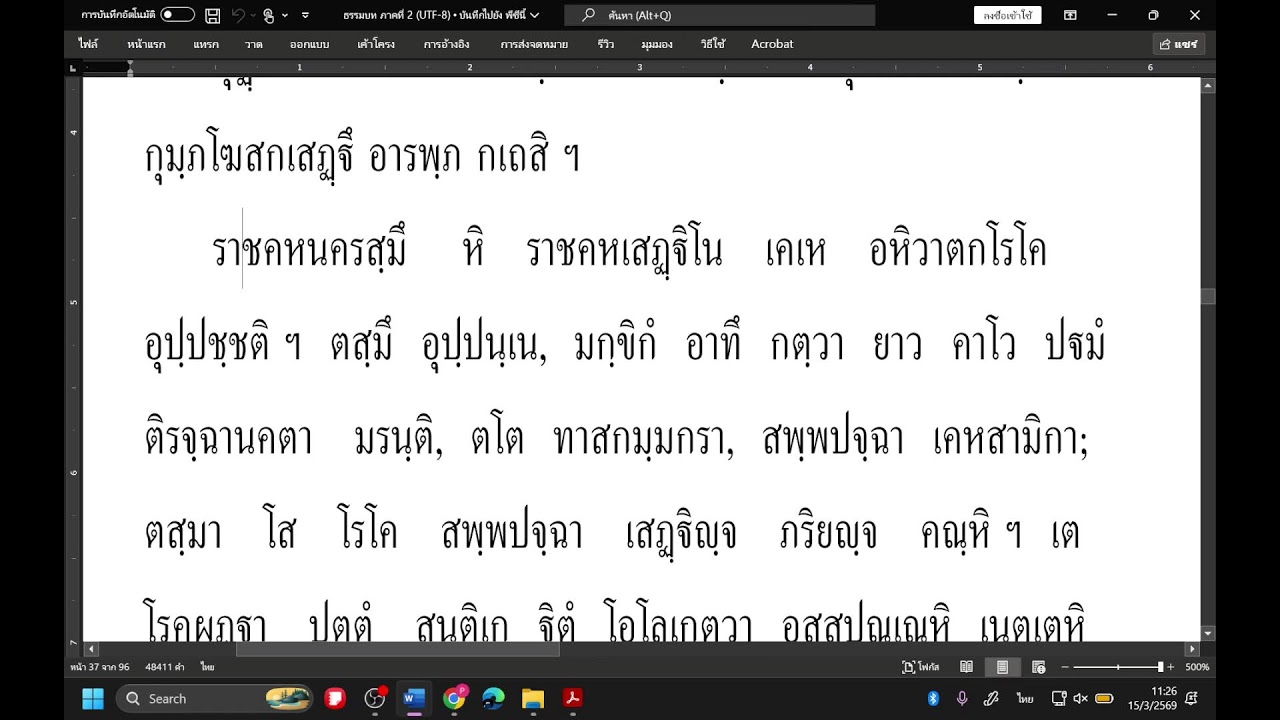
Task: Open the touch/mouse mode dropdown arrow
Action: (x=285, y=15)
